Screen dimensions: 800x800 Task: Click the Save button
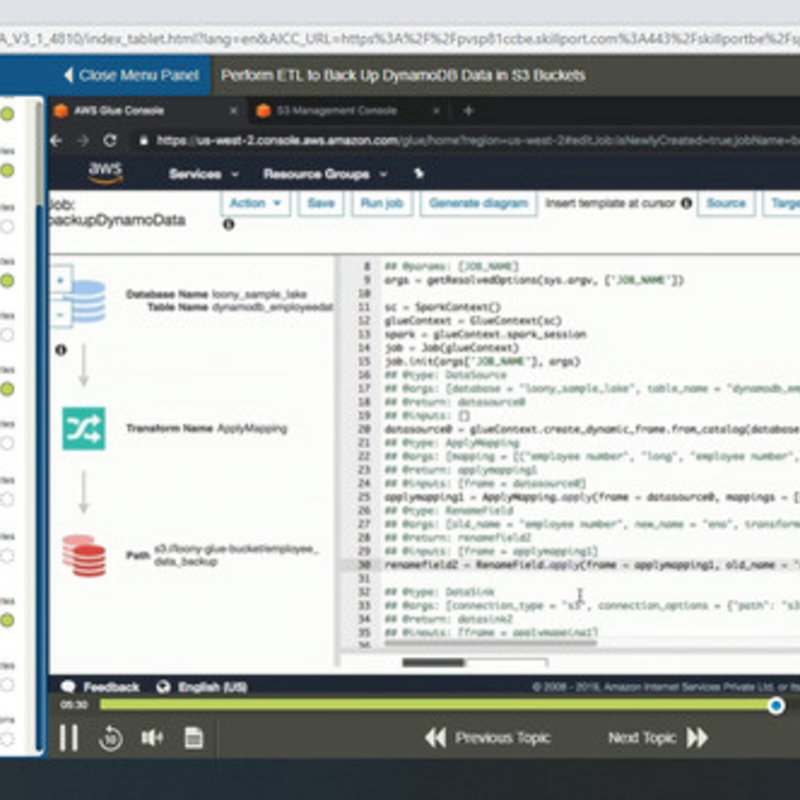tap(321, 204)
